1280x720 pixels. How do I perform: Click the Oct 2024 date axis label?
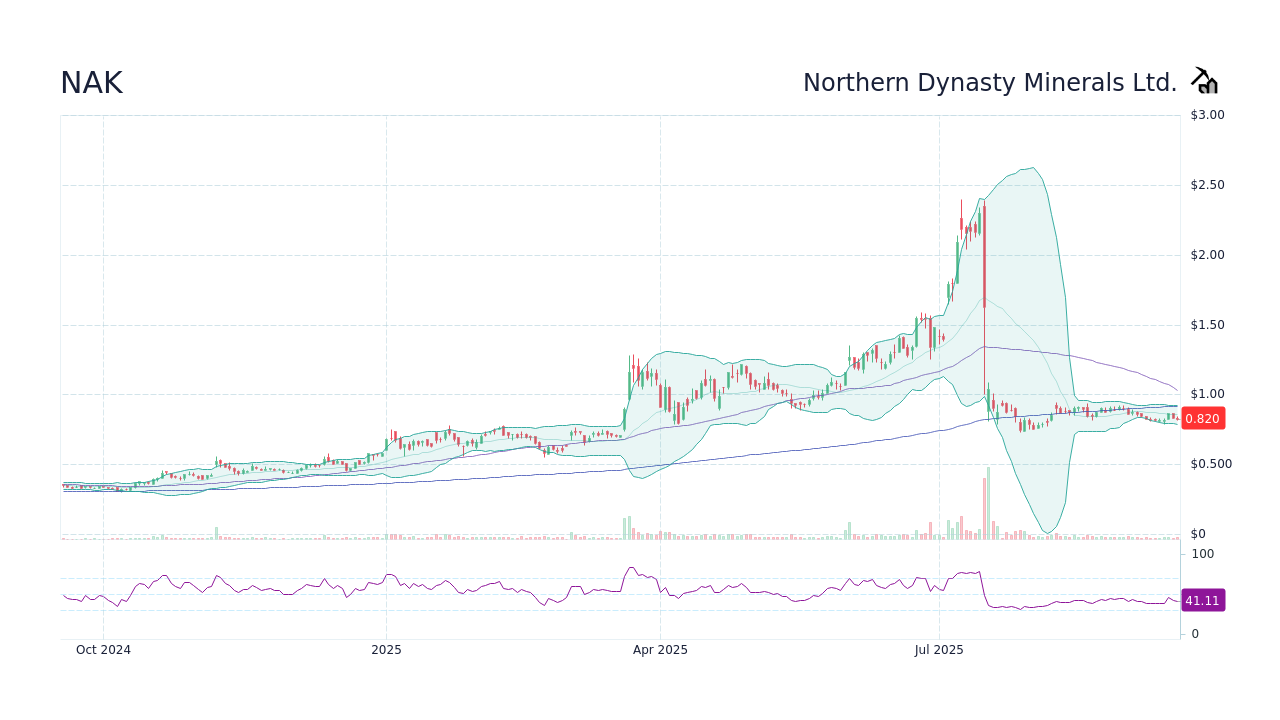[x=103, y=650]
